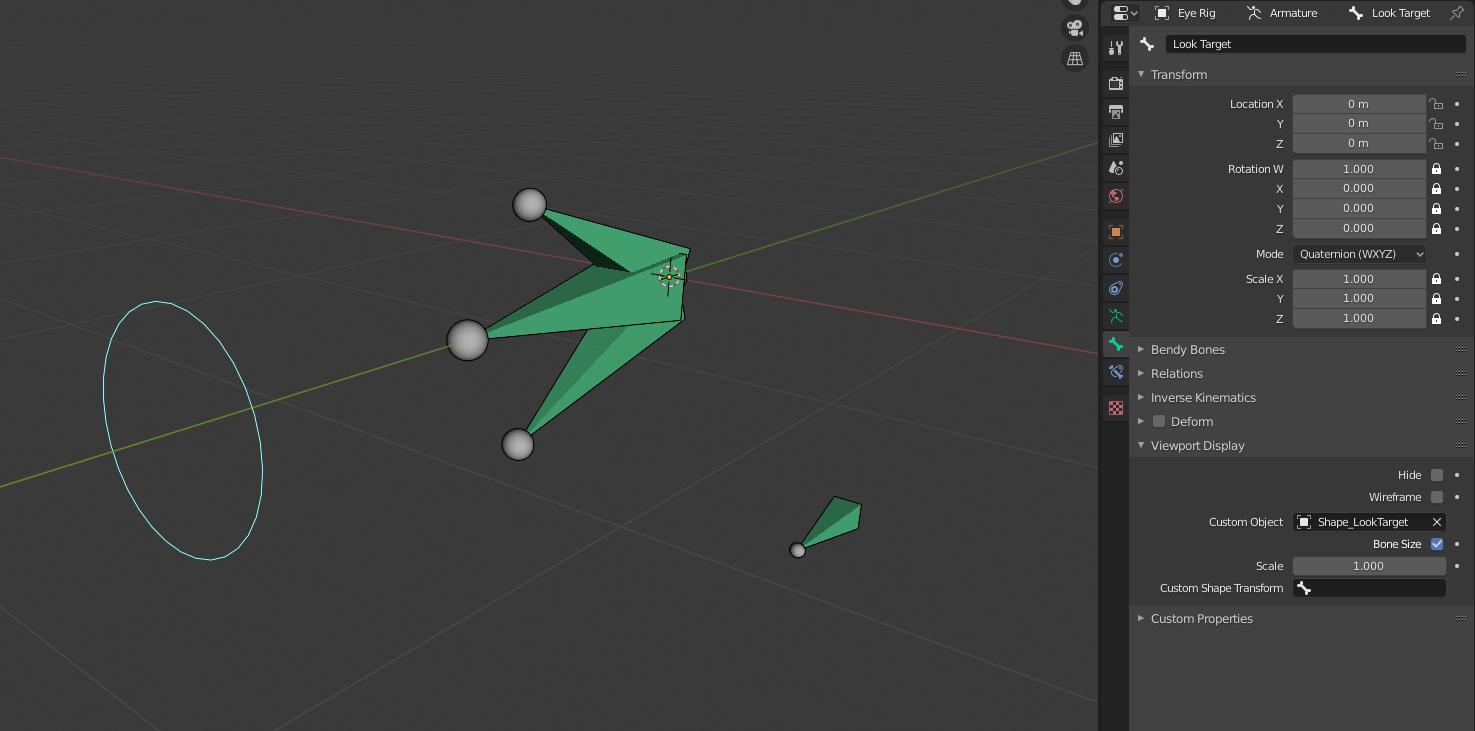This screenshot has width=1475, height=731.
Task: Toggle the Rotation W lock
Action: coord(1436,169)
